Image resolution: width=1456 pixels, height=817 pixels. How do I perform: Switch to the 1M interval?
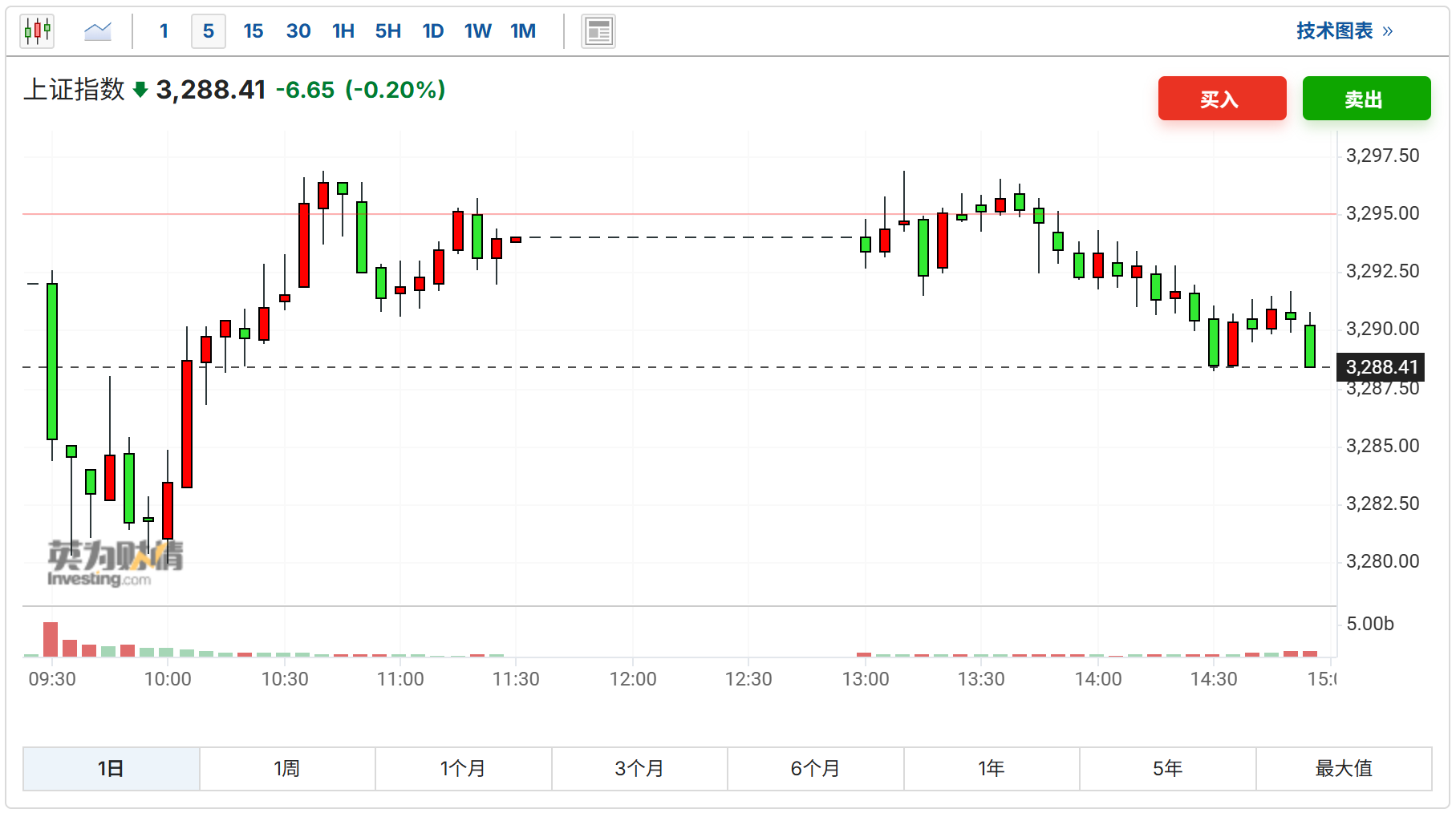523,31
